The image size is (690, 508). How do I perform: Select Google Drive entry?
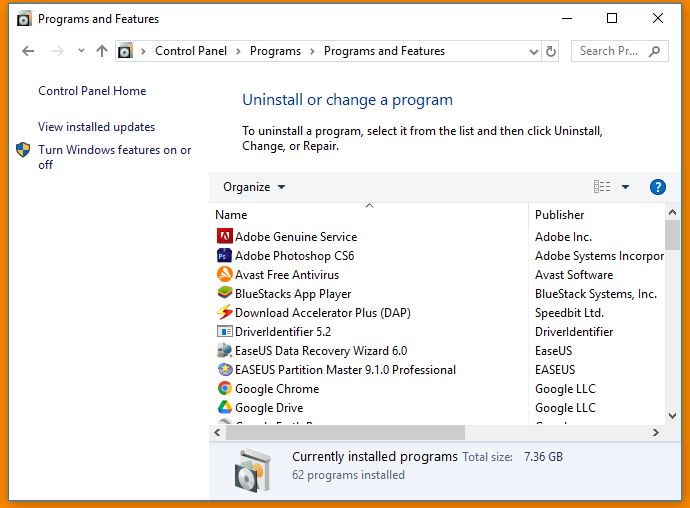pyautogui.click(x=269, y=408)
